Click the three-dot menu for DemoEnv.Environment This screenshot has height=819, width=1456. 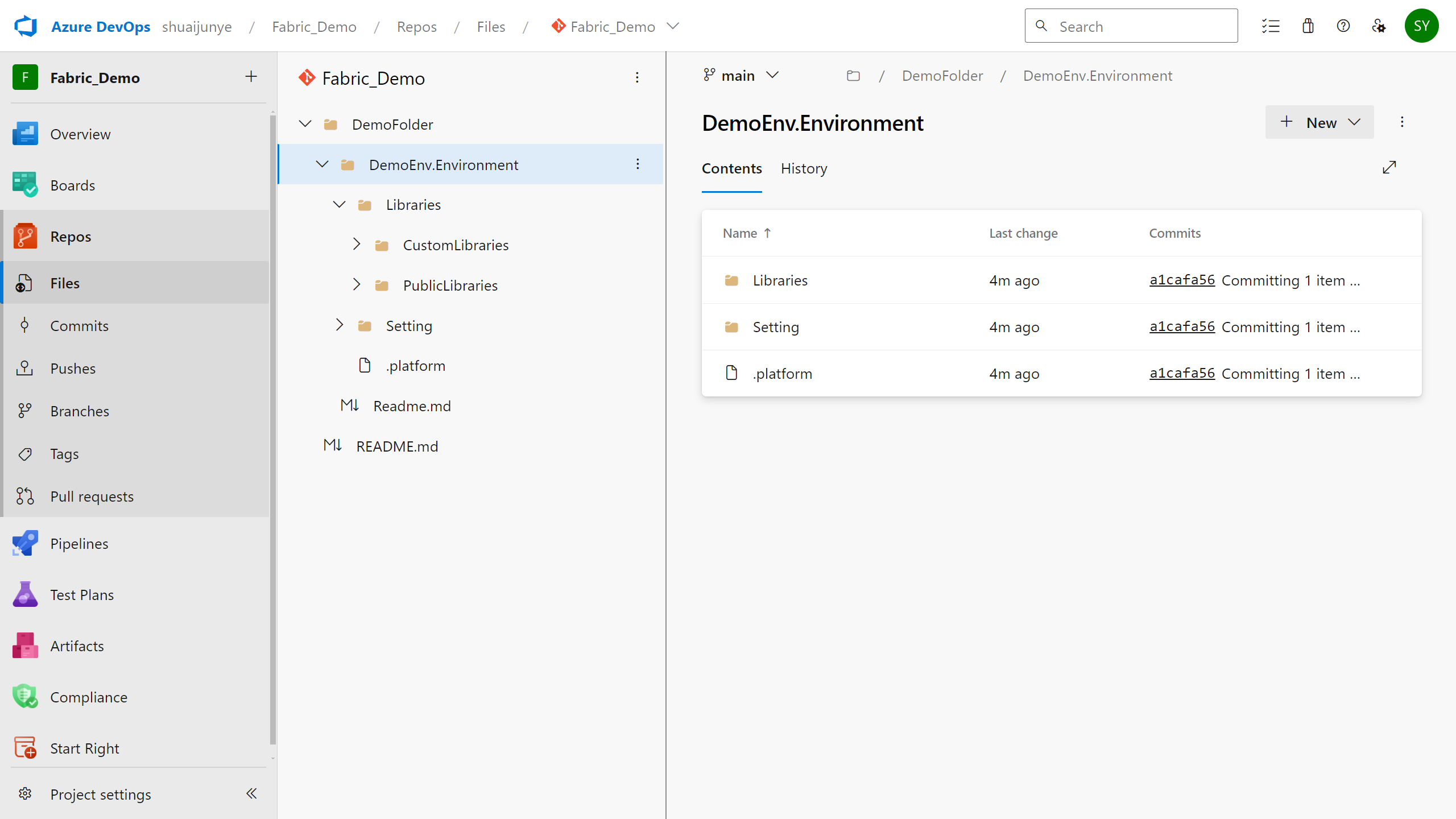(x=638, y=163)
